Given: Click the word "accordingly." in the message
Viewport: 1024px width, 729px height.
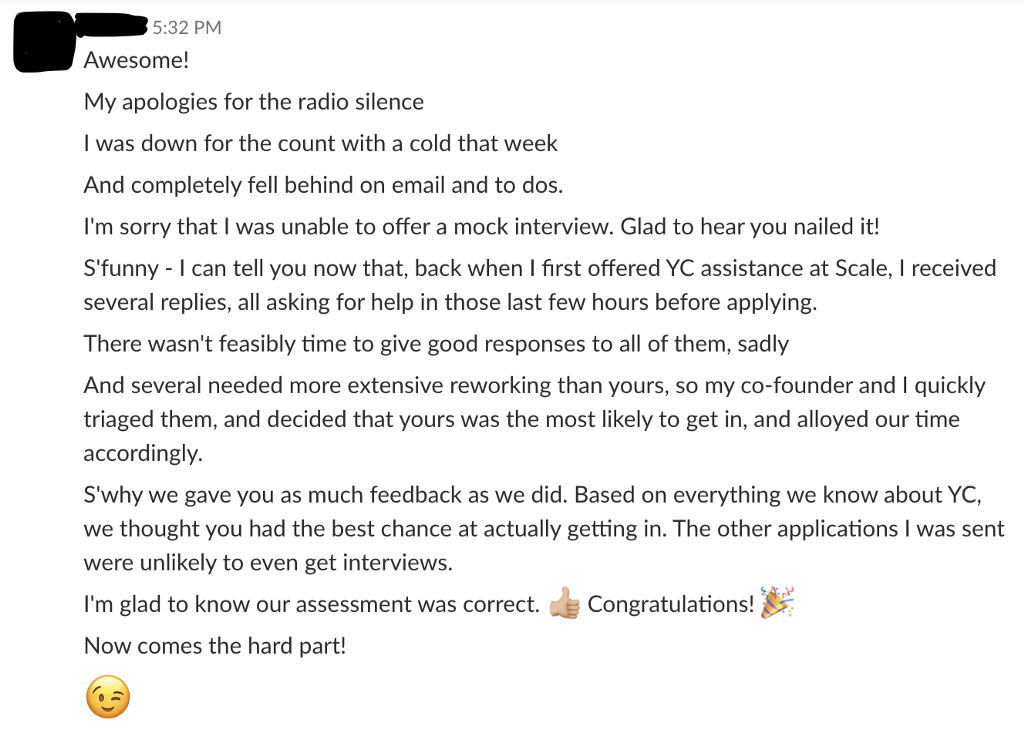Looking at the screenshot, I should (x=143, y=453).
